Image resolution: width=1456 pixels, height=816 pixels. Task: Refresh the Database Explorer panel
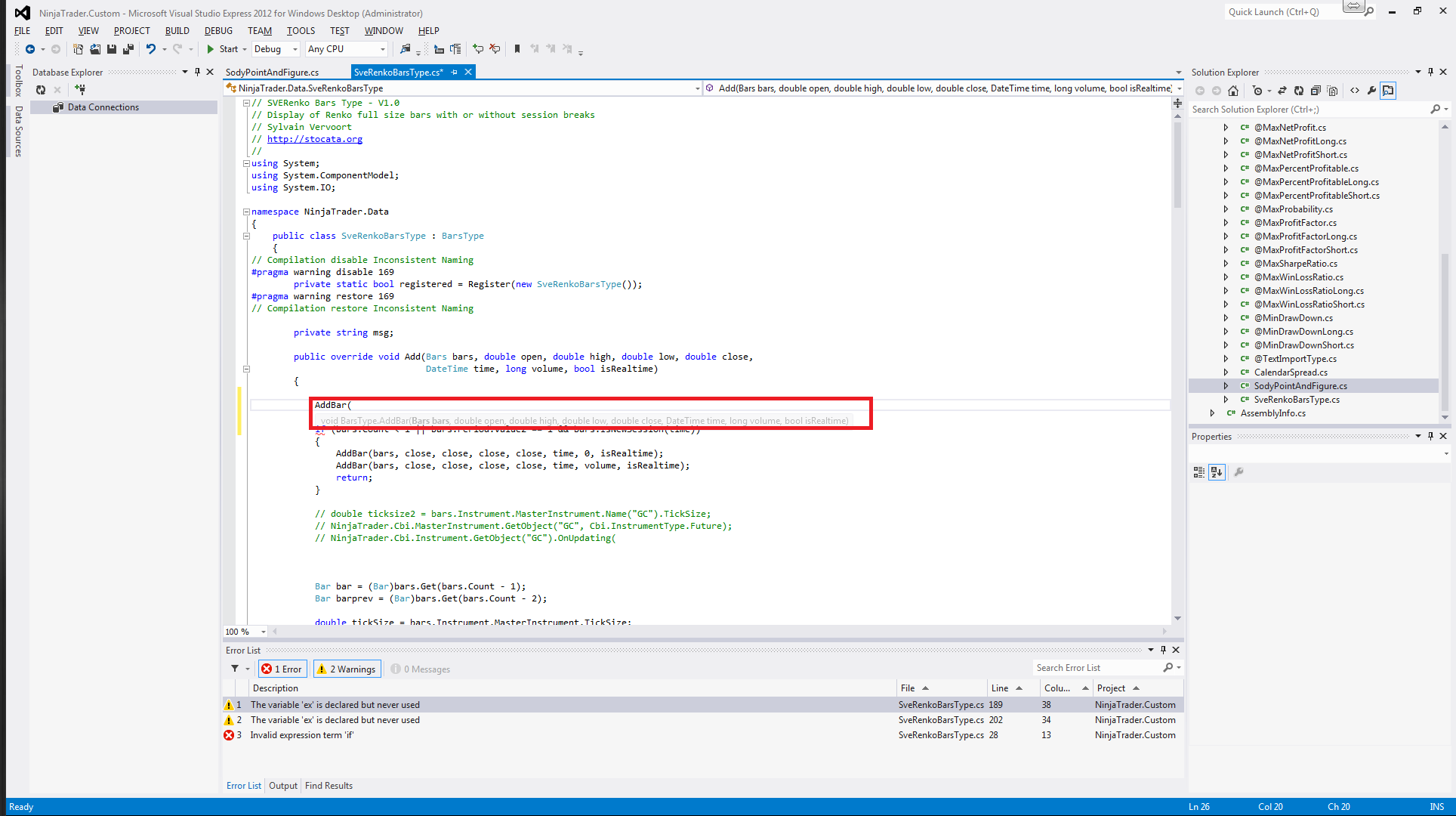41,89
